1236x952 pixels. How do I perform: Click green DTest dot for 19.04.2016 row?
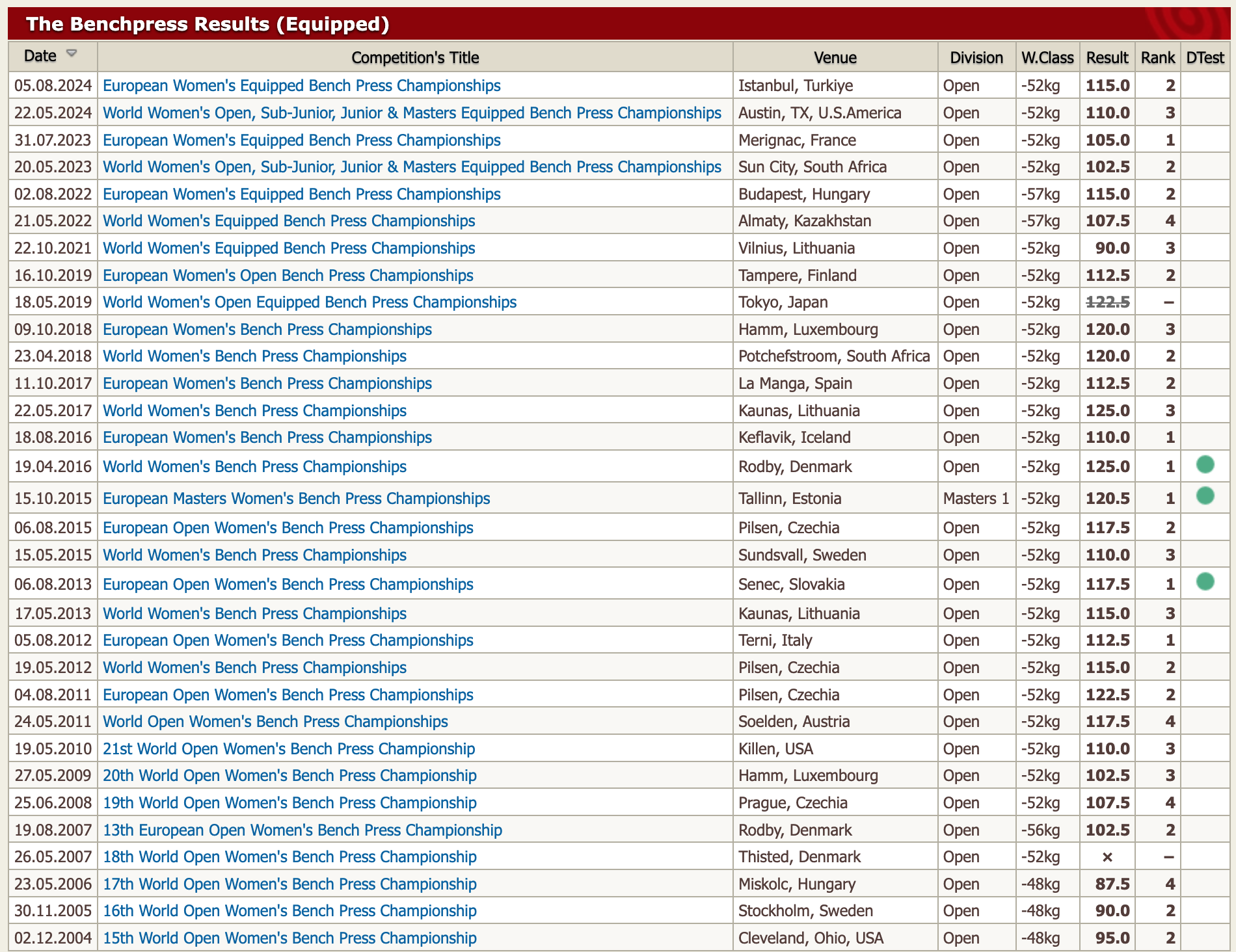(1205, 464)
